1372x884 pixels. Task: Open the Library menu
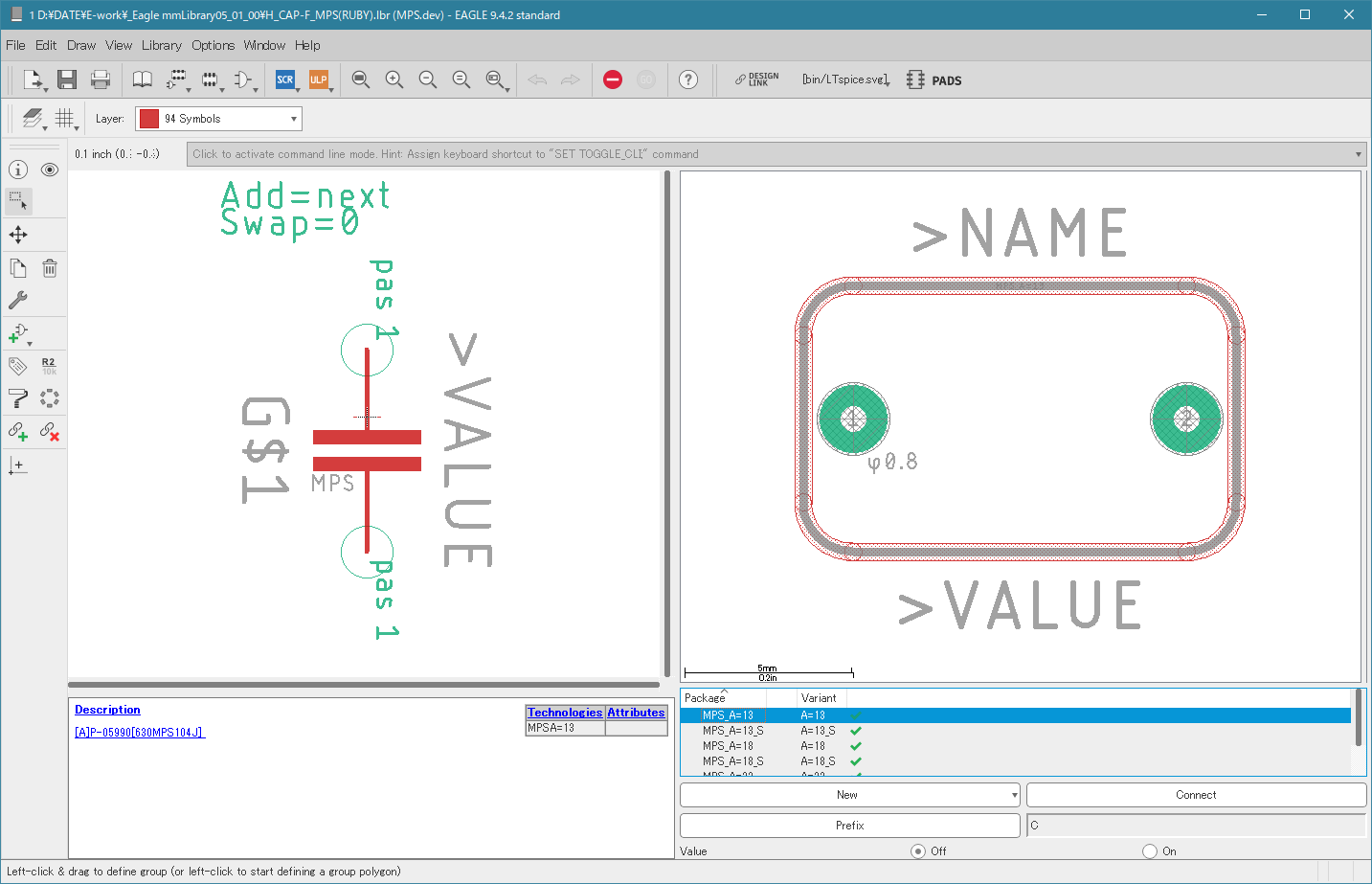tap(161, 45)
